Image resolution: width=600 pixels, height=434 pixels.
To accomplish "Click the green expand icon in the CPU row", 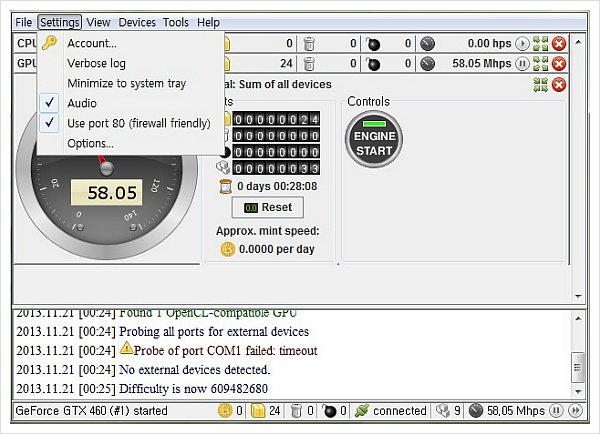I will tap(540, 43).
